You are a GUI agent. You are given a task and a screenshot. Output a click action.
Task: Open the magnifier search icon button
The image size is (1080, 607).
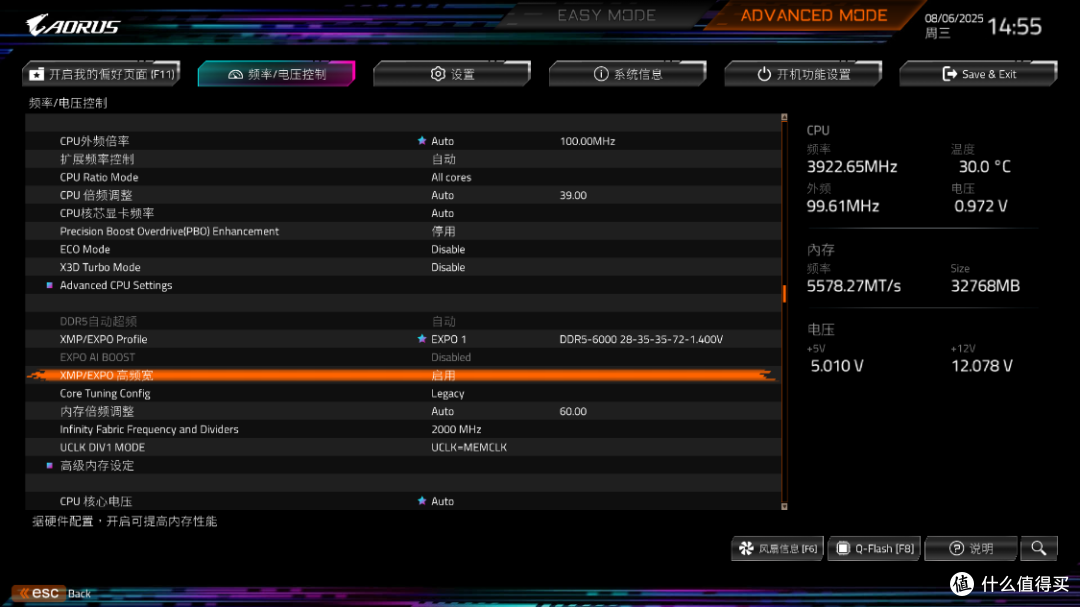tap(1039, 548)
